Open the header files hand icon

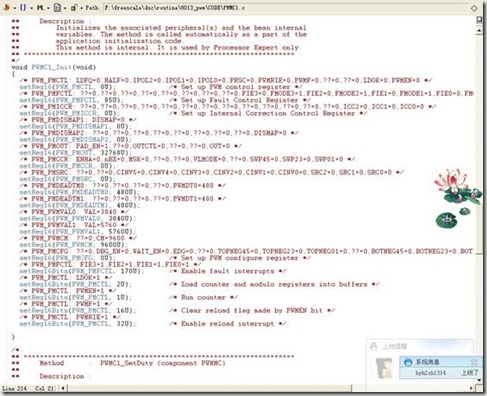coord(6,7)
